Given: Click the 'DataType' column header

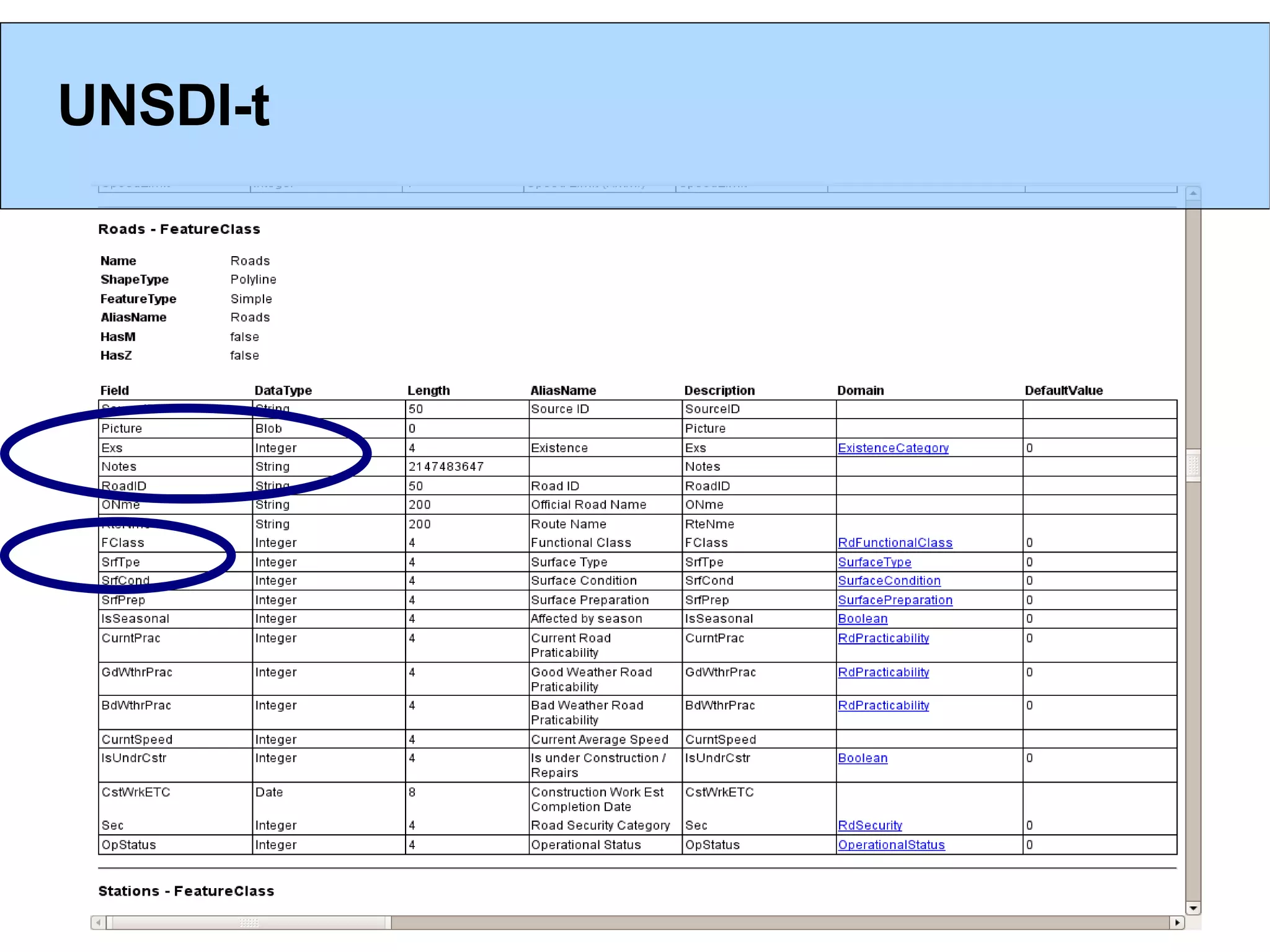Looking at the screenshot, I should pyautogui.click(x=283, y=391).
